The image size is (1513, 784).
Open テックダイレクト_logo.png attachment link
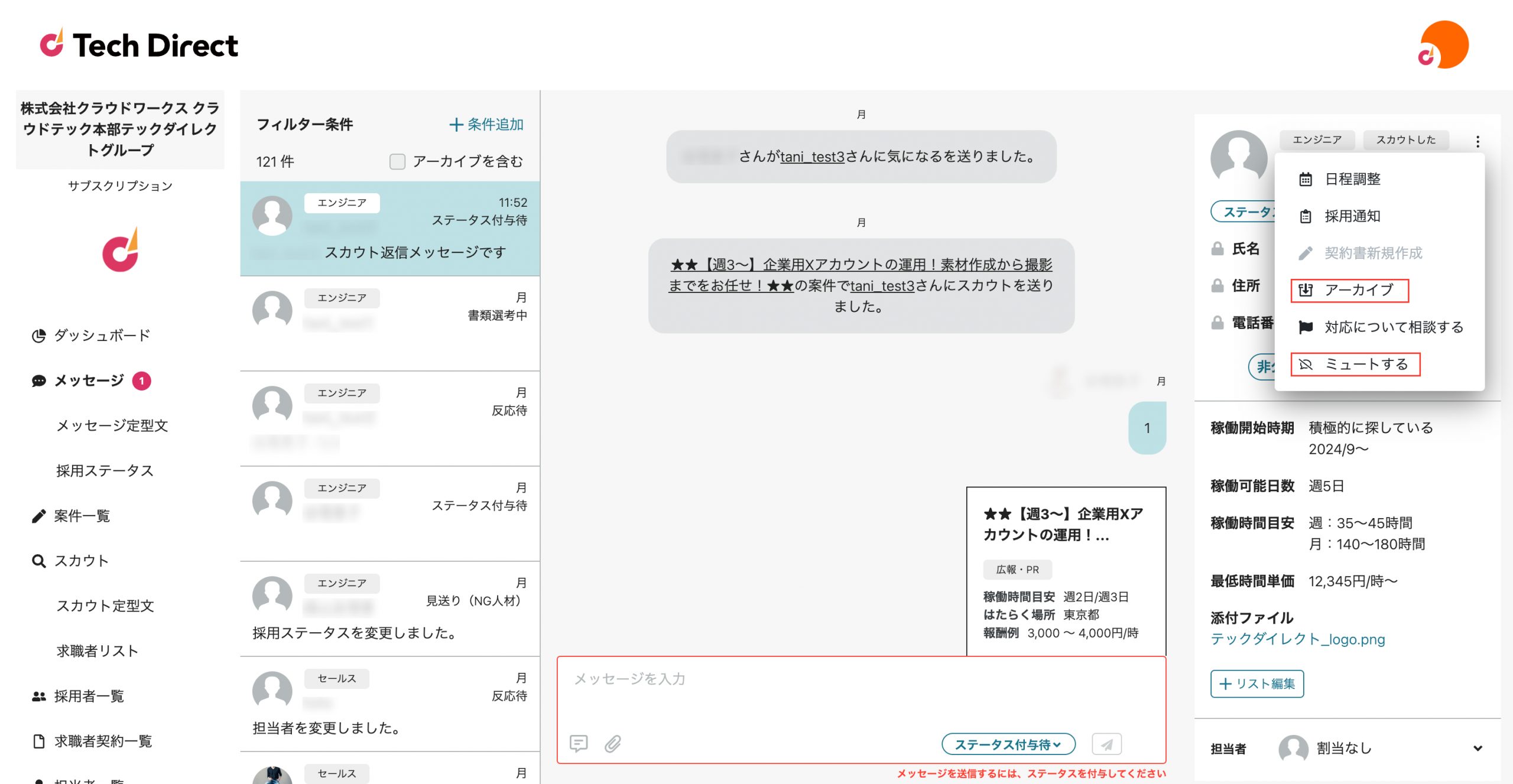click(1297, 639)
